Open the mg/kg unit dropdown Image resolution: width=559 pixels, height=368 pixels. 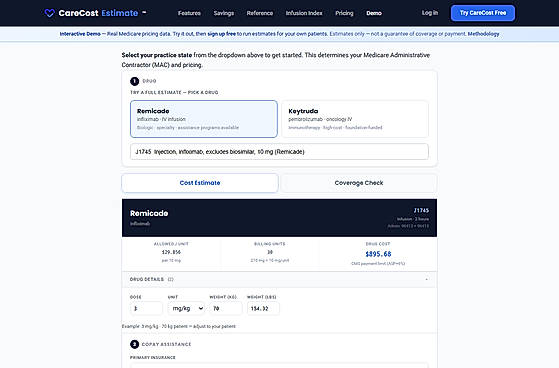(x=186, y=308)
